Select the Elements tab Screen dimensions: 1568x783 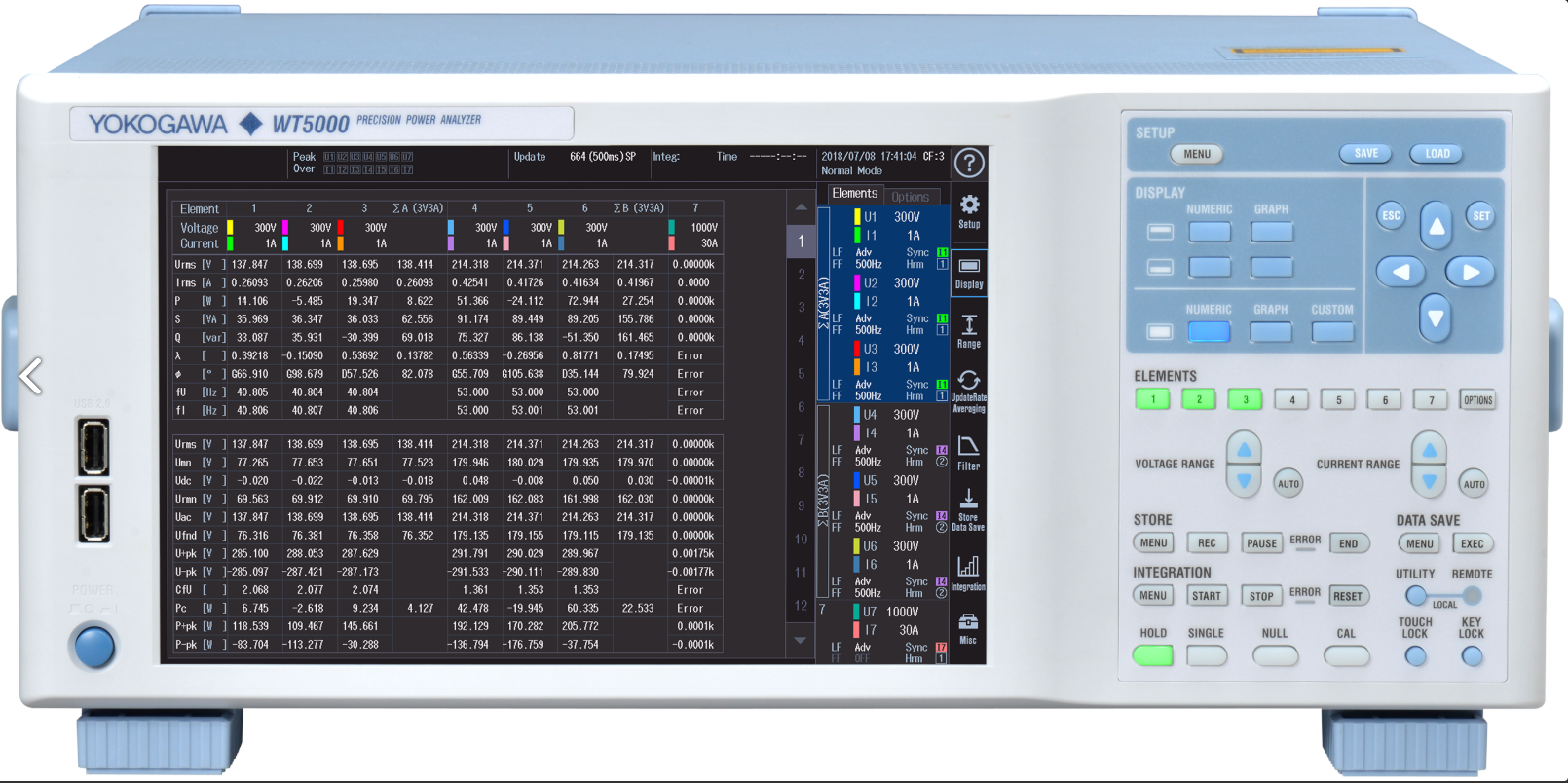[x=854, y=194]
